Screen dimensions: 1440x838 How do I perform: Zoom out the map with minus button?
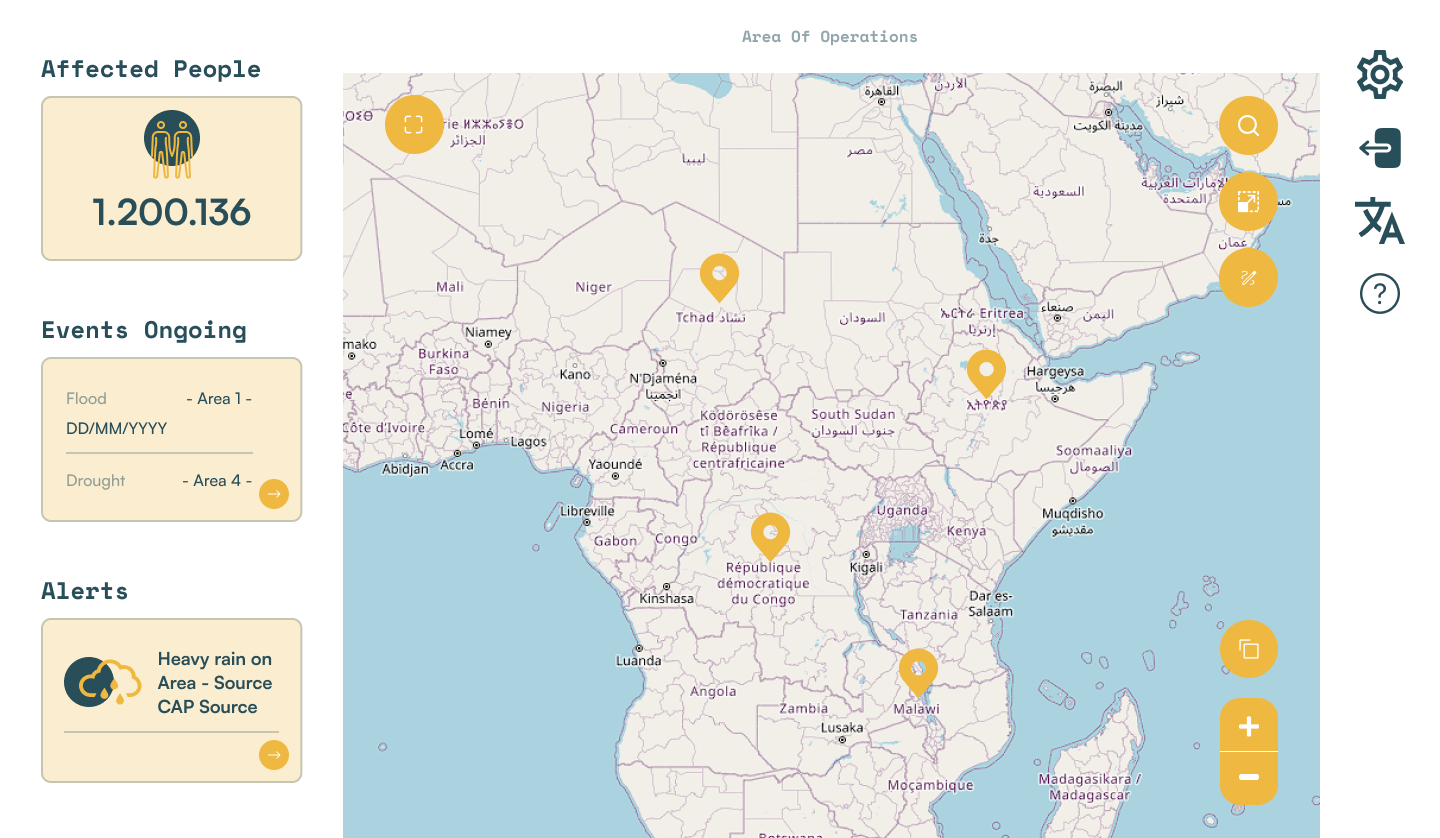[x=1249, y=778]
